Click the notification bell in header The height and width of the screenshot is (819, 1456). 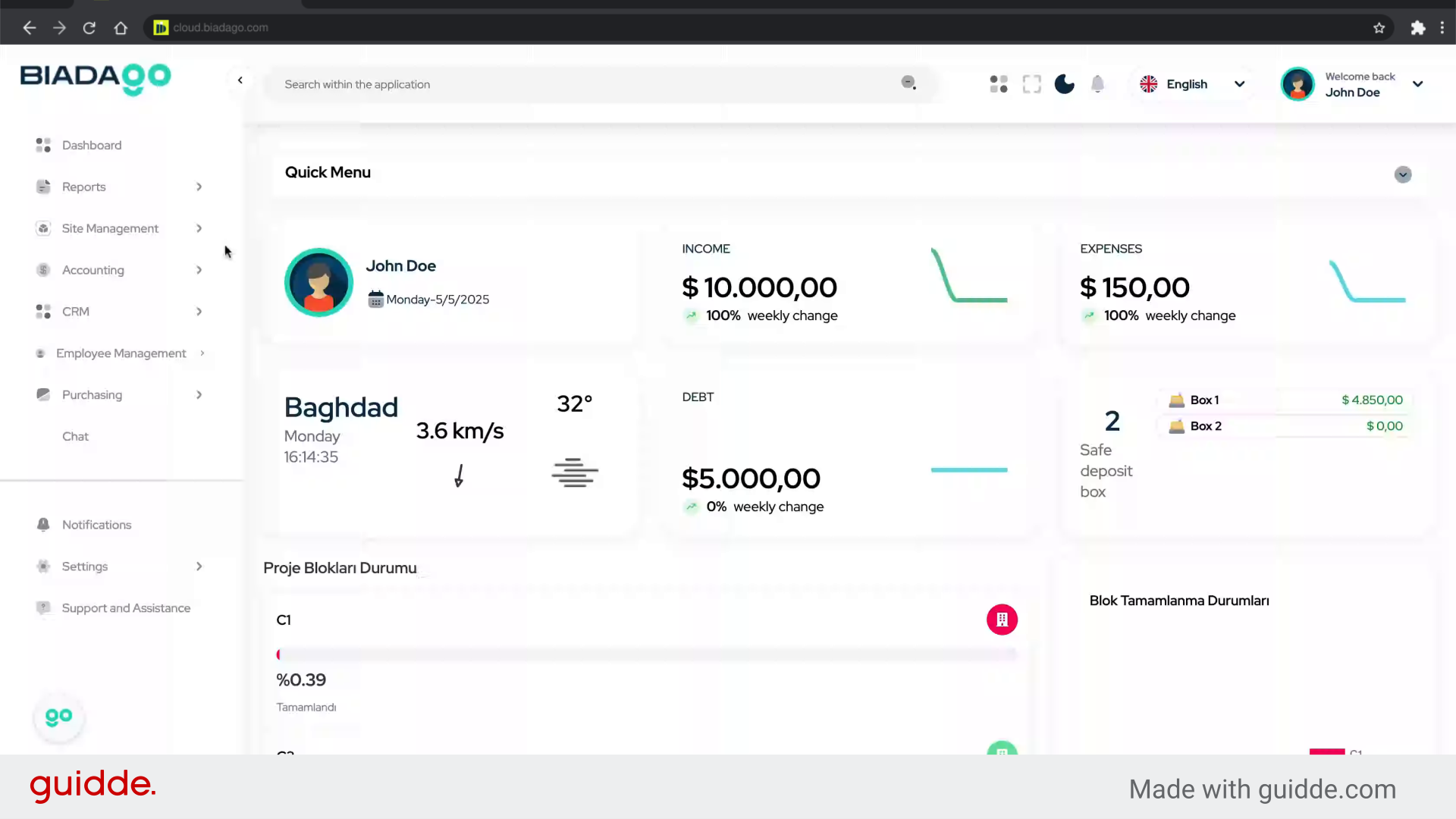point(1097,84)
